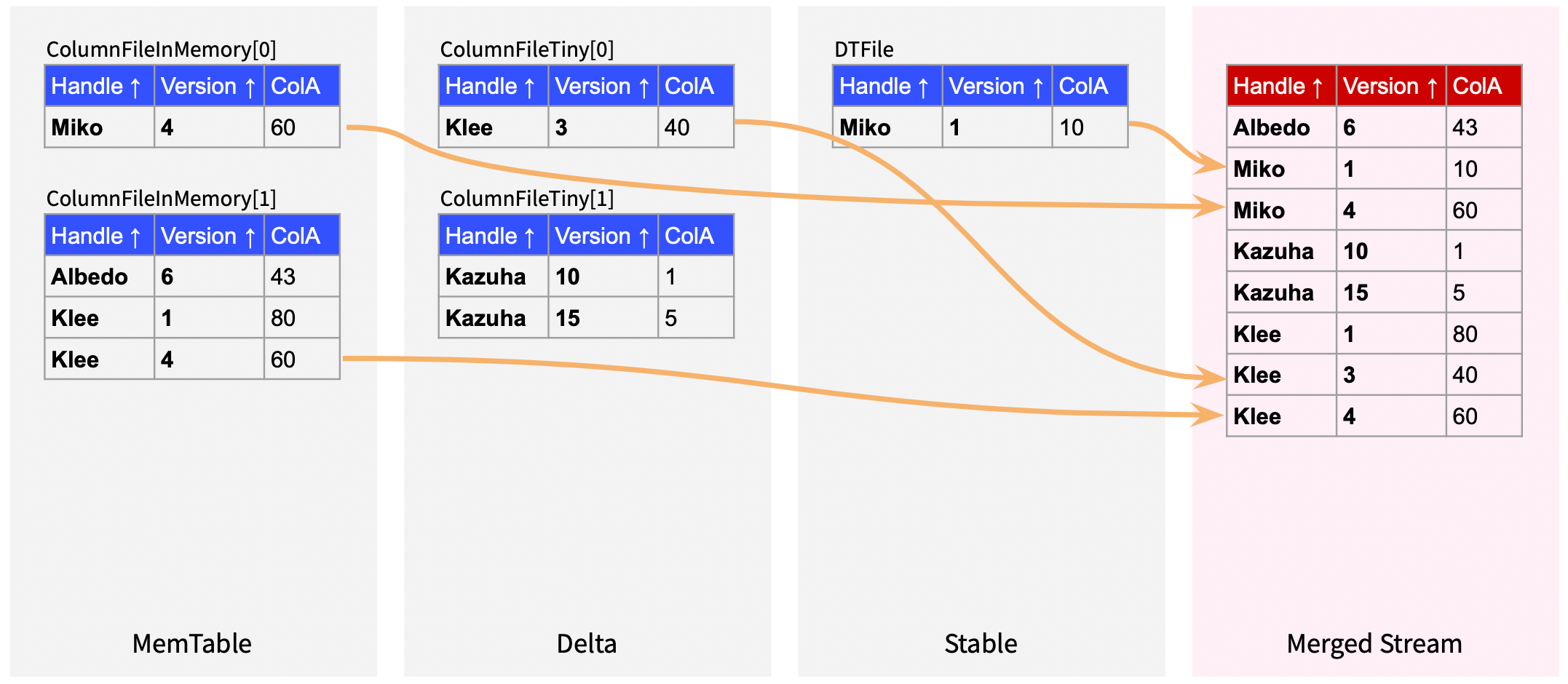Click the red Version header in Merged Stream table
Image resolution: width=1568 pixels, height=684 pixels.
click(1390, 86)
